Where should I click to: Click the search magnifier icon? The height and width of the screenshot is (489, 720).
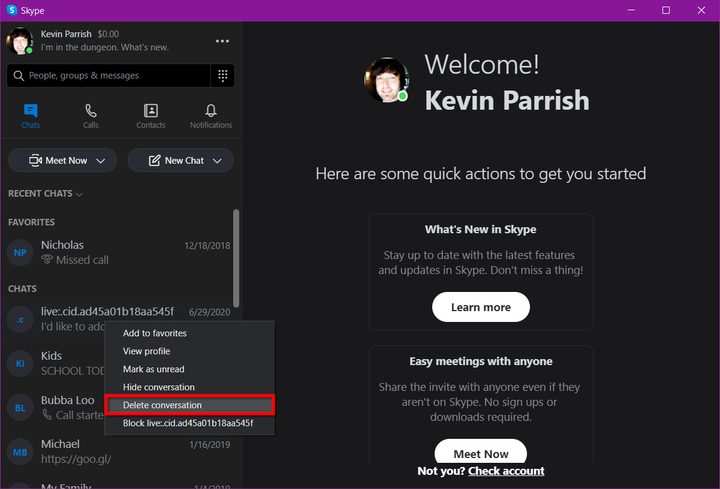(x=18, y=75)
